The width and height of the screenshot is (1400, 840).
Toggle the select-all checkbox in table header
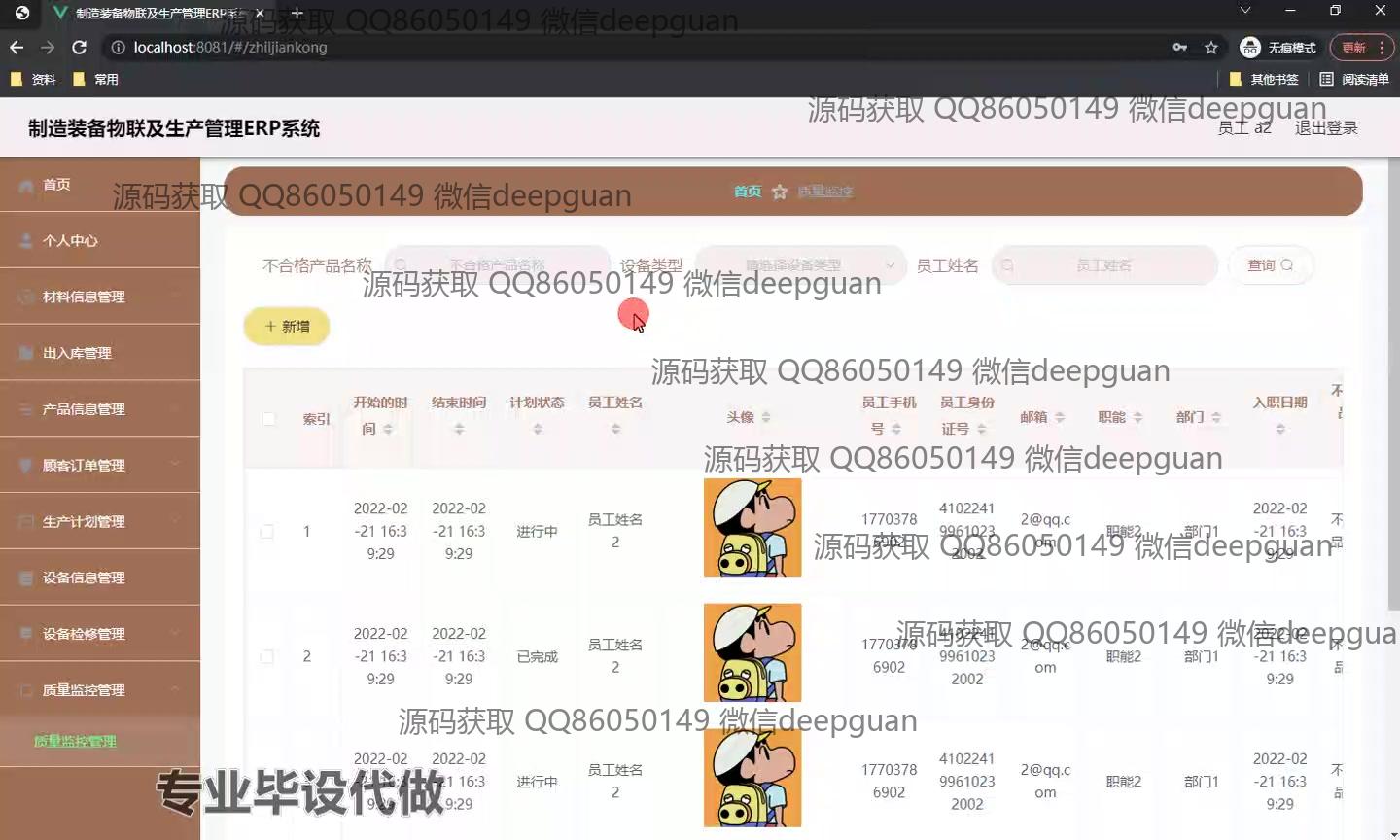click(x=268, y=419)
